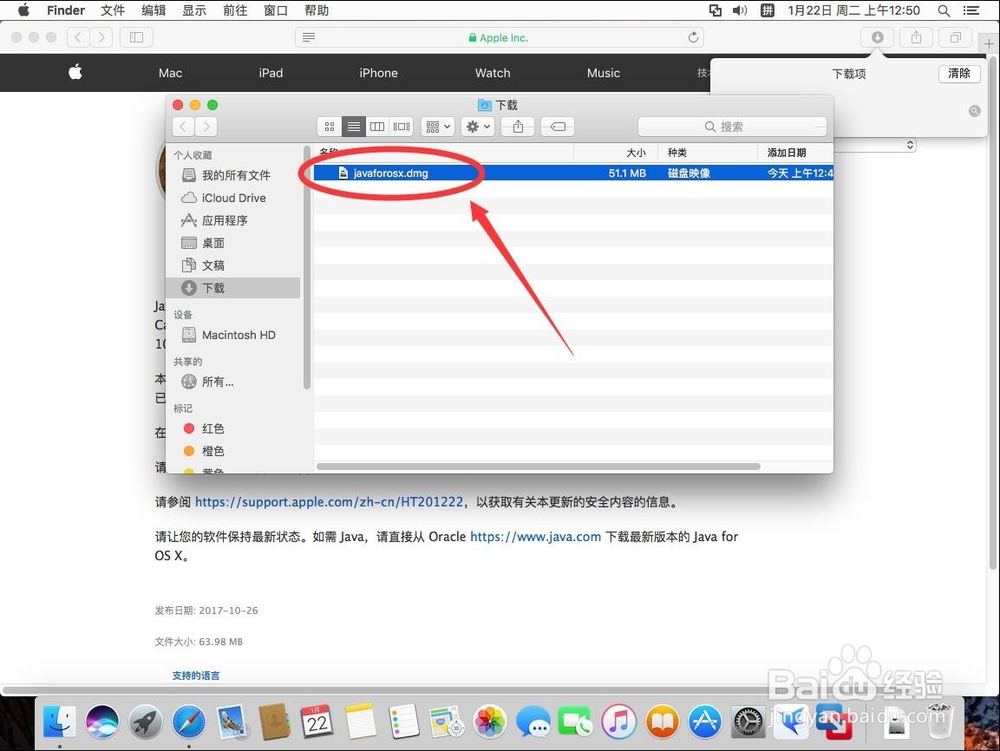Viewport: 1000px width, 751px height.
Task: Click the volume icon to adjust sound
Action: click(x=740, y=11)
